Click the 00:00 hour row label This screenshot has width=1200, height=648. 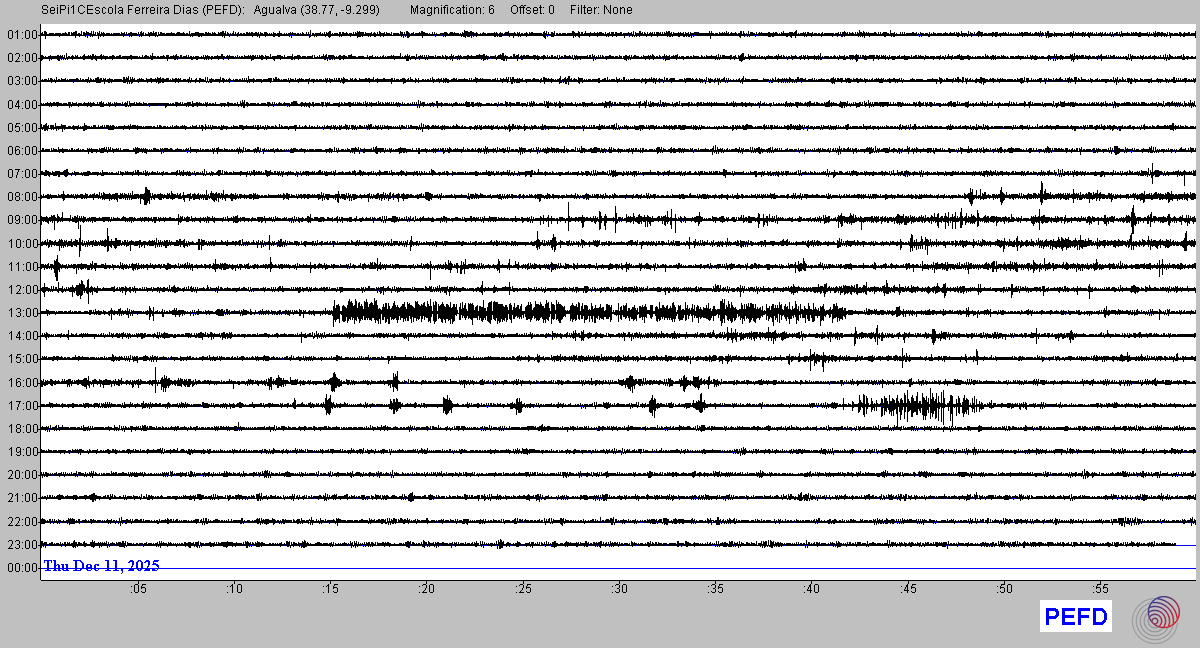(x=22, y=568)
